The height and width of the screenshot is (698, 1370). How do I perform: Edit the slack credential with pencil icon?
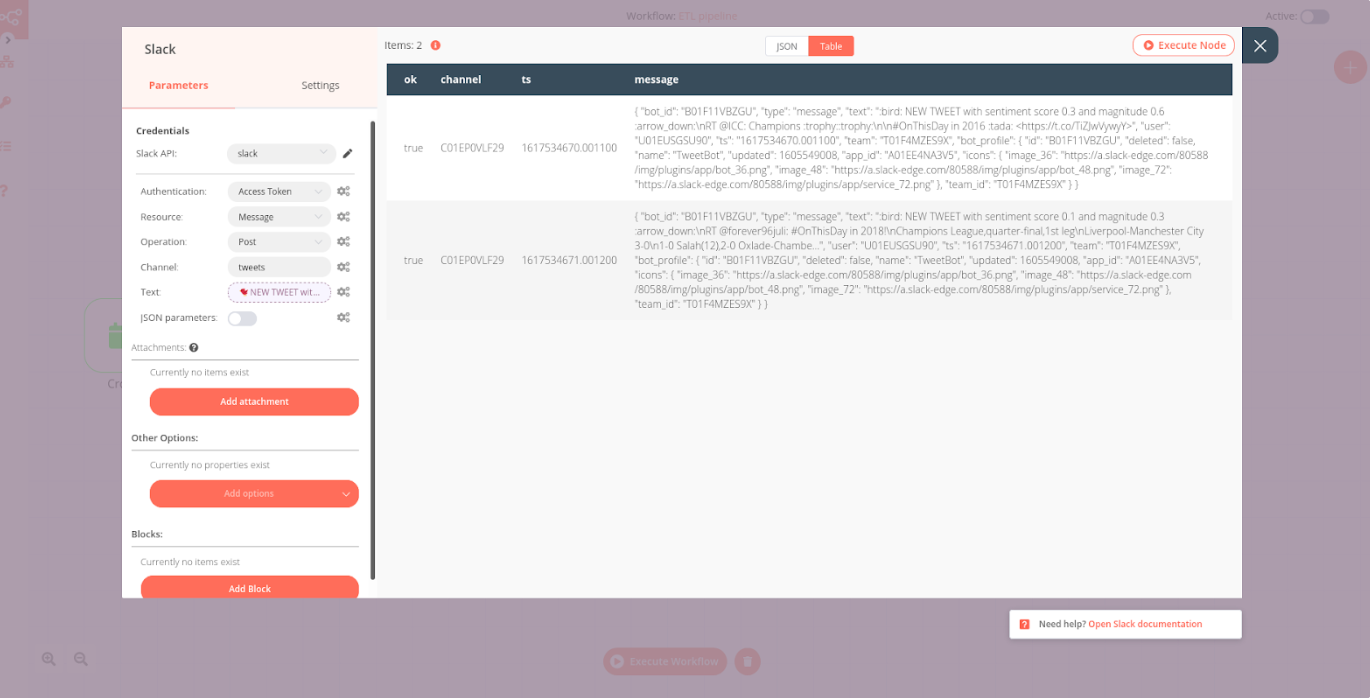347,155
